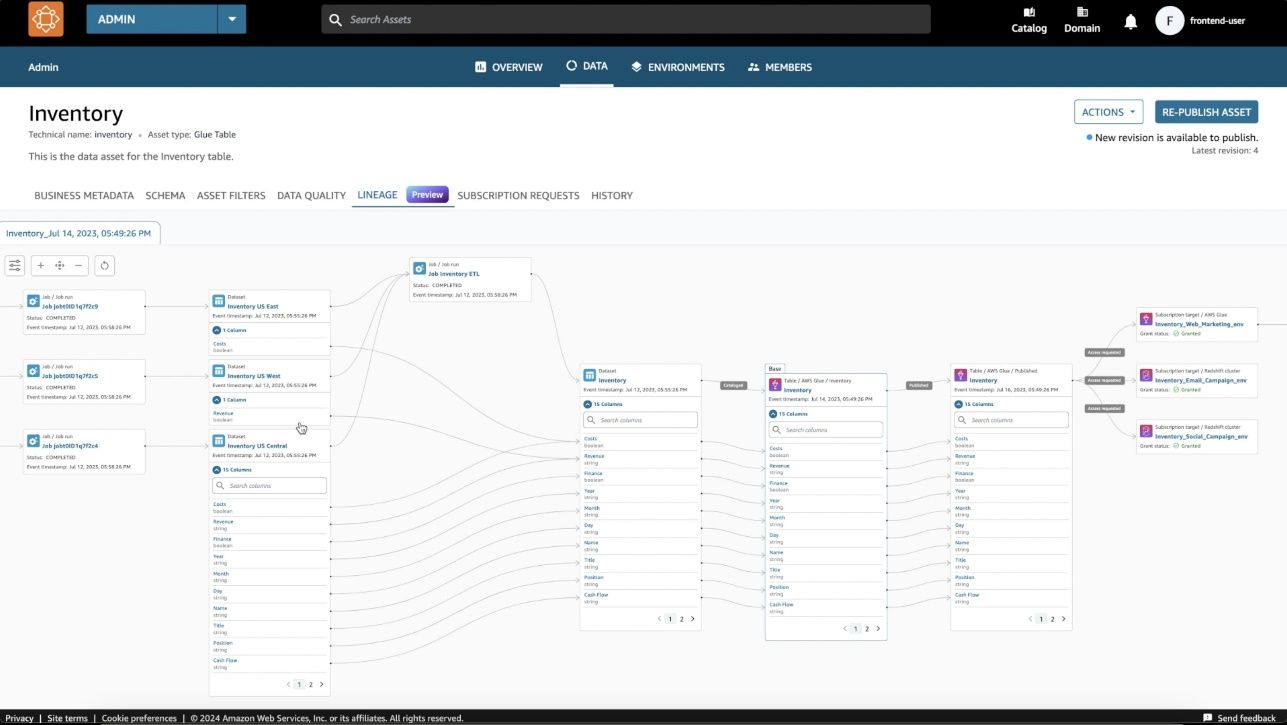Collapse 15 Columns in Published Inventory table
This screenshot has width=1287, height=725.
(x=959, y=404)
